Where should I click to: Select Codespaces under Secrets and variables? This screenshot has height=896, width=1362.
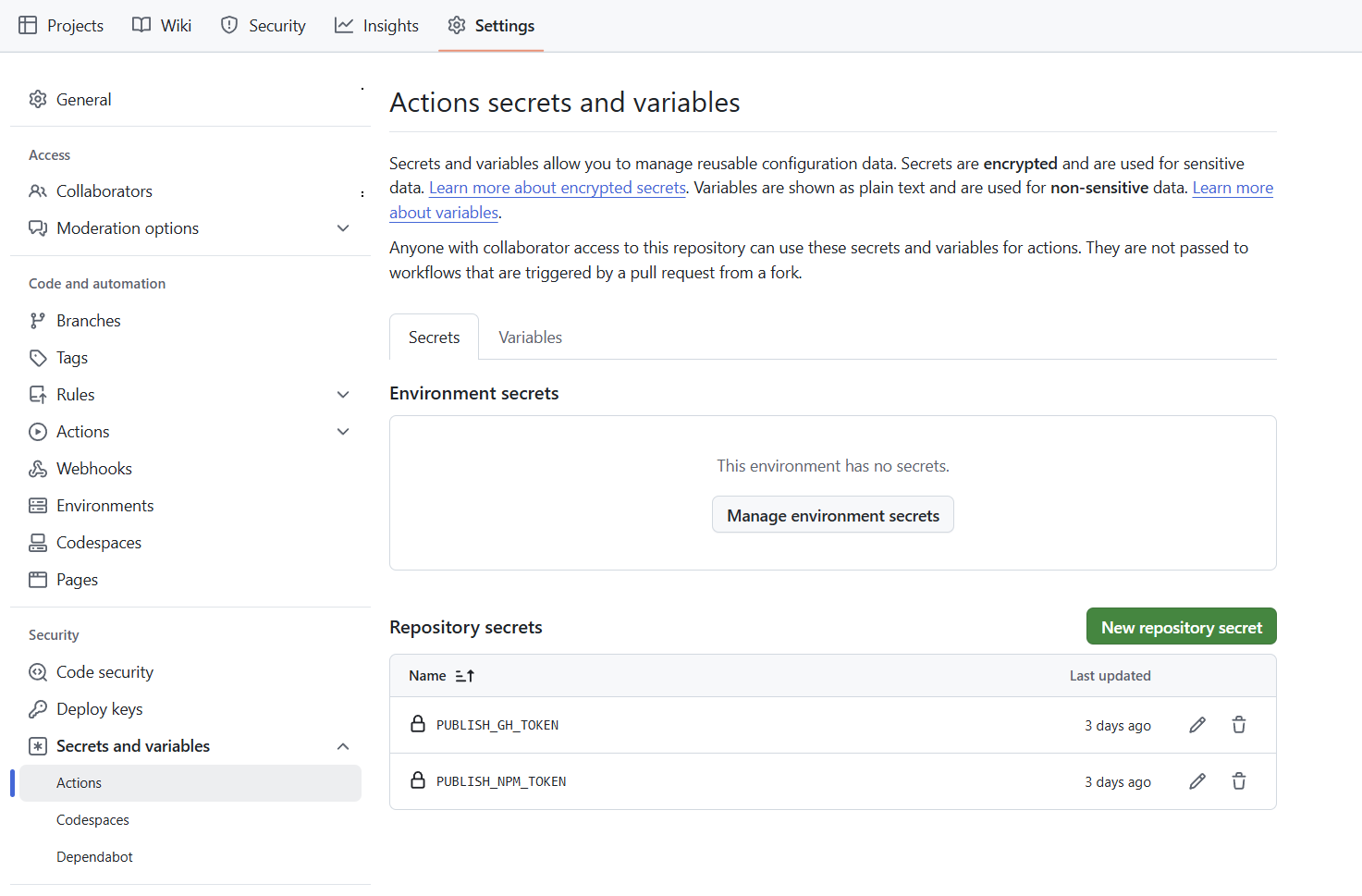pyautogui.click(x=190, y=820)
